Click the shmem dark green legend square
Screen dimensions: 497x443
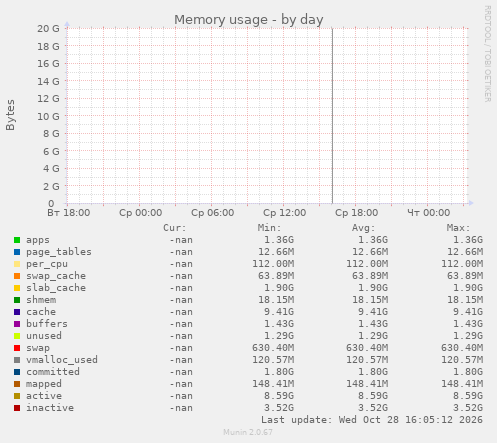click(17, 300)
